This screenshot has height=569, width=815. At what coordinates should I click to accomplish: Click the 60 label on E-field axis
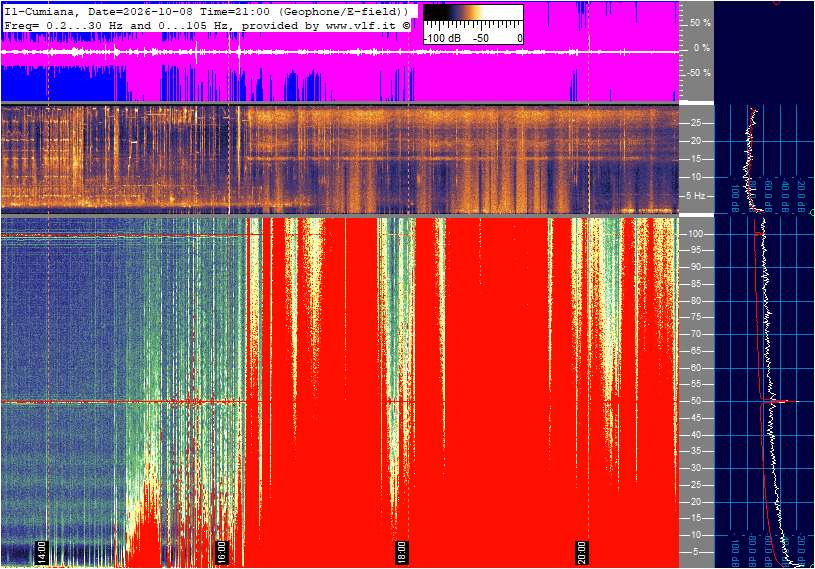pyautogui.click(x=695, y=368)
